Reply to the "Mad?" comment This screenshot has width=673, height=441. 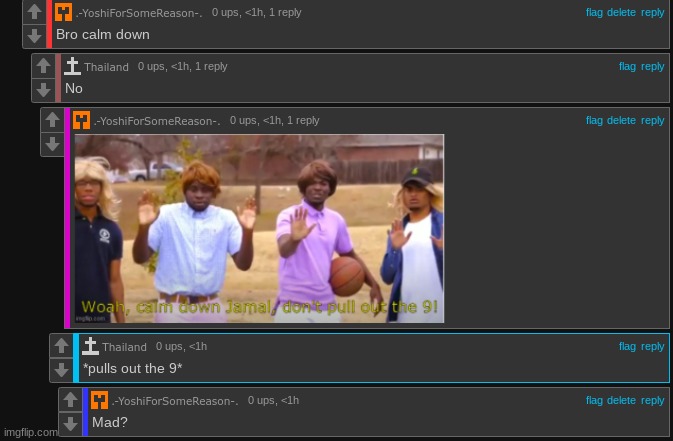652,401
